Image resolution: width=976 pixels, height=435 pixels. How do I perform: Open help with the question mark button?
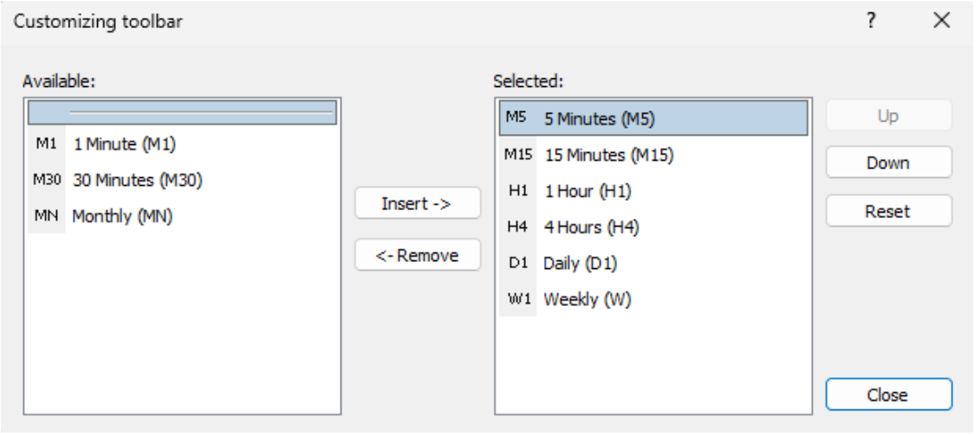click(871, 21)
